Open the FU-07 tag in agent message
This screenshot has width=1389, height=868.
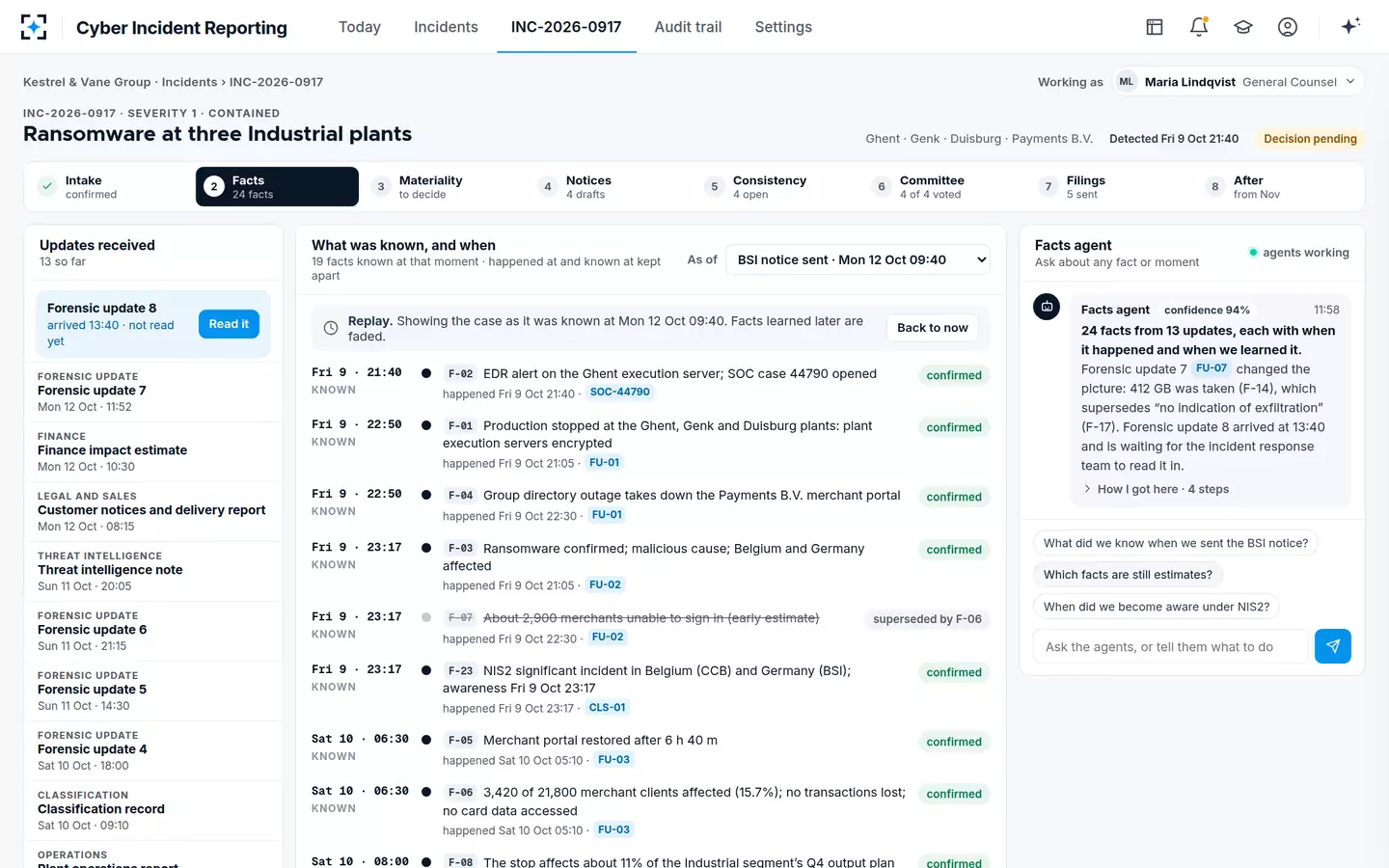pos(1212,368)
